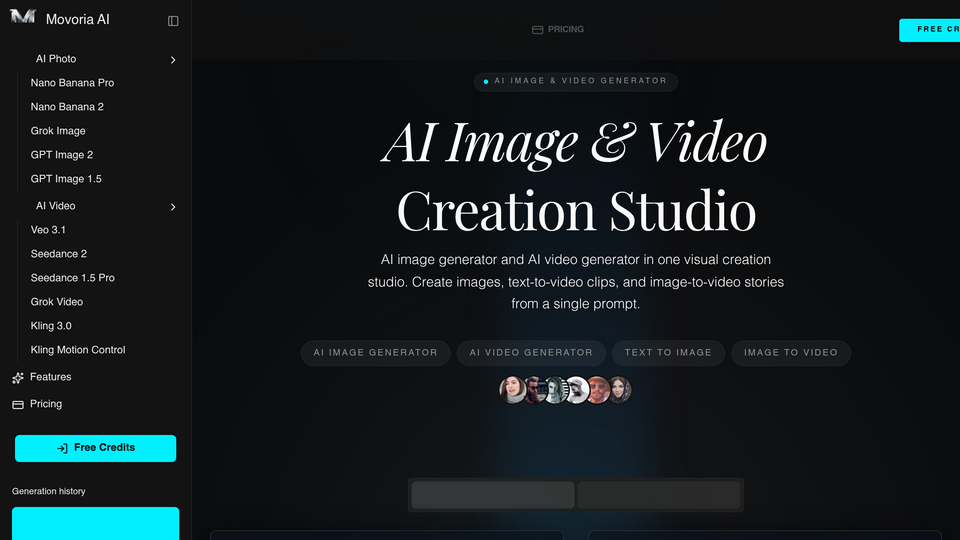Open Veo 3.1 video model
Screen dimensions: 960x540
pyautogui.click(x=48, y=230)
